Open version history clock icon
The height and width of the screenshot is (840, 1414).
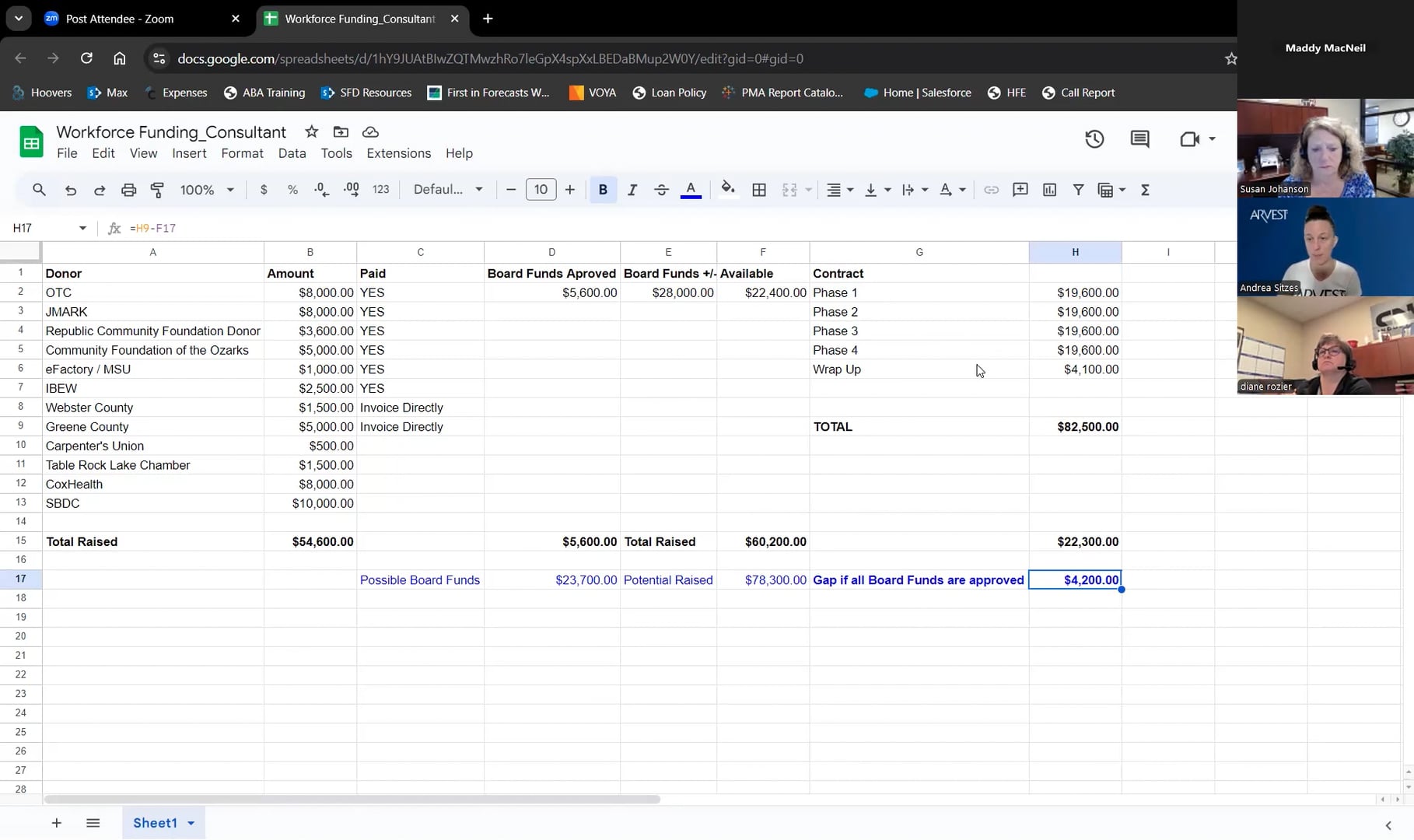[1094, 139]
